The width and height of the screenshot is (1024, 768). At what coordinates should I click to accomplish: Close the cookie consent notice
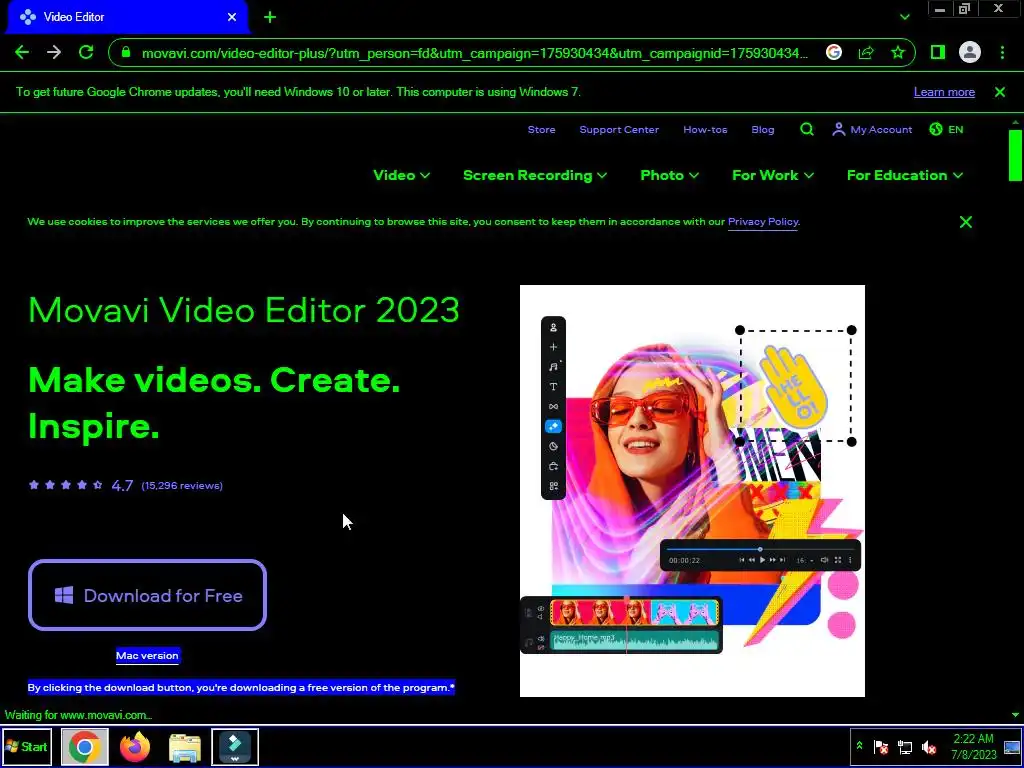coord(966,222)
